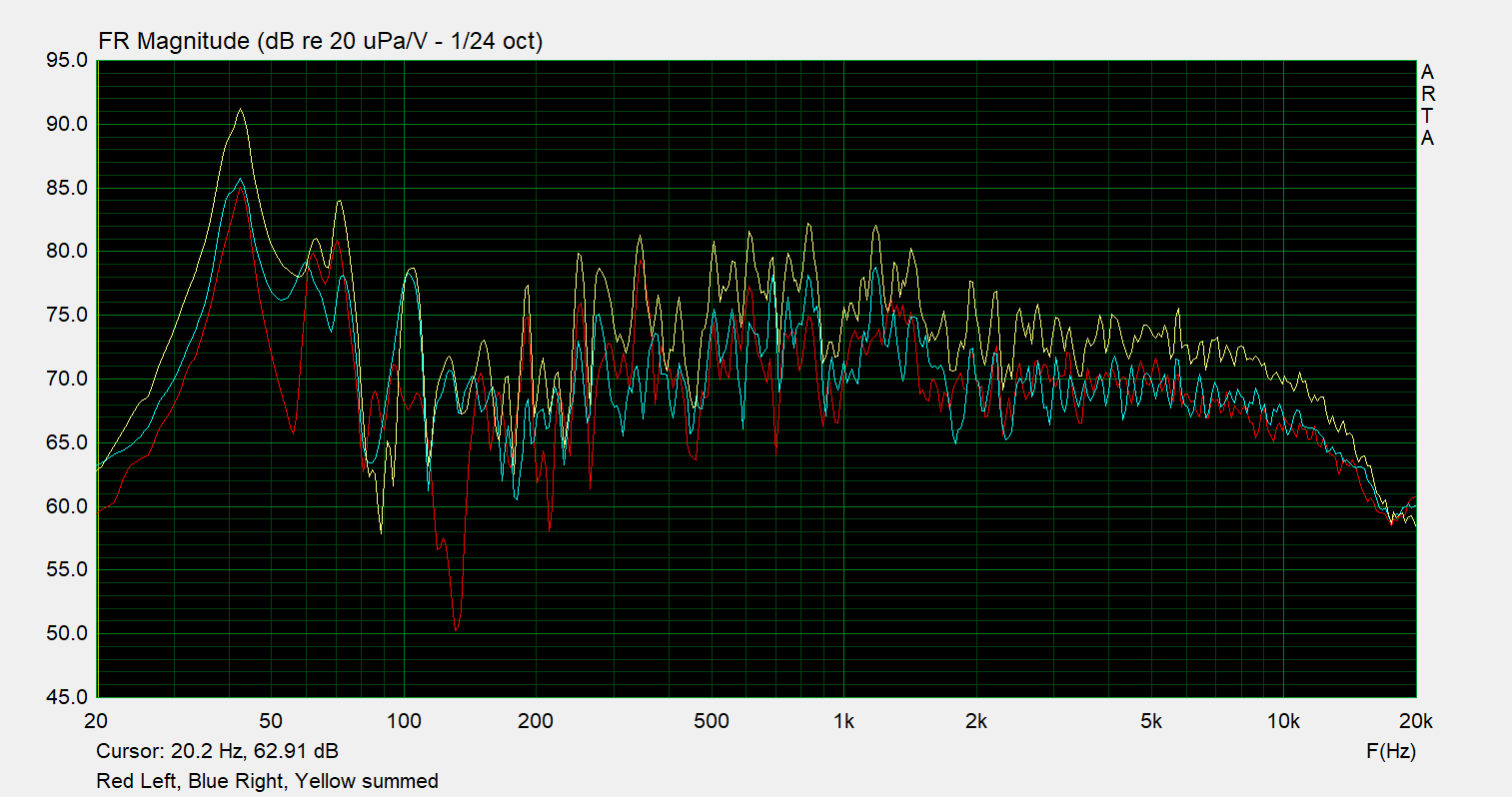1512x797 pixels.
Task: Click the vertical 'ARTA' label
Action: 1427,105
